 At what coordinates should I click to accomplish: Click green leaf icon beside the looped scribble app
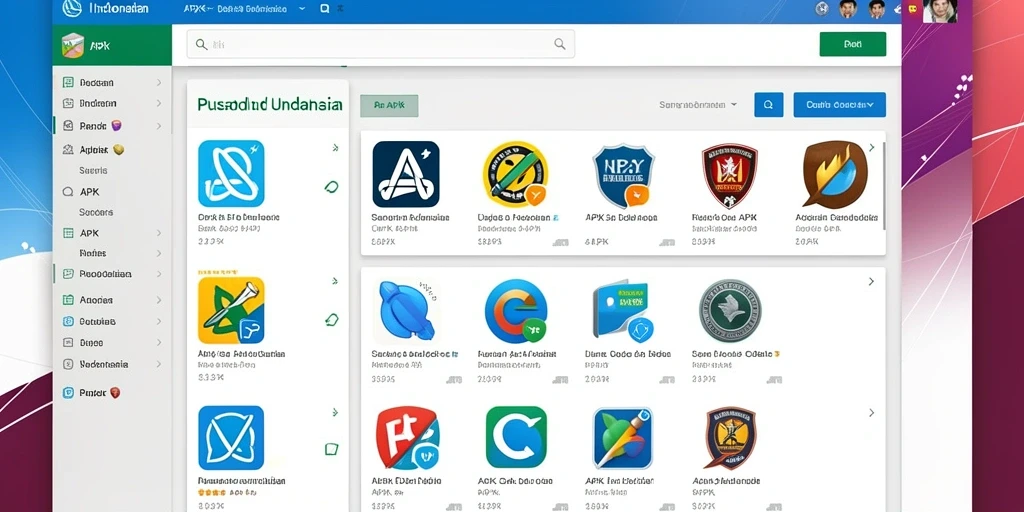(332, 187)
